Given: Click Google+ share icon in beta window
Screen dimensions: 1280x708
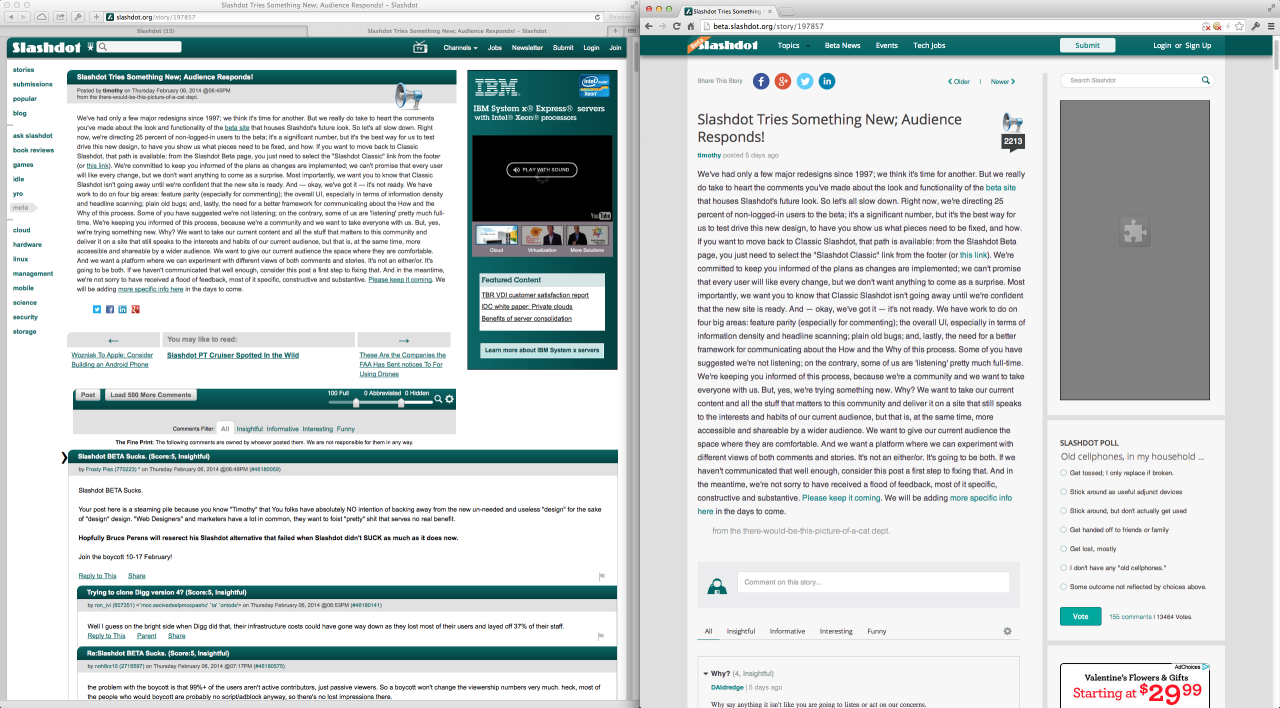Looking at the screenshot, I should coord(783,81).
